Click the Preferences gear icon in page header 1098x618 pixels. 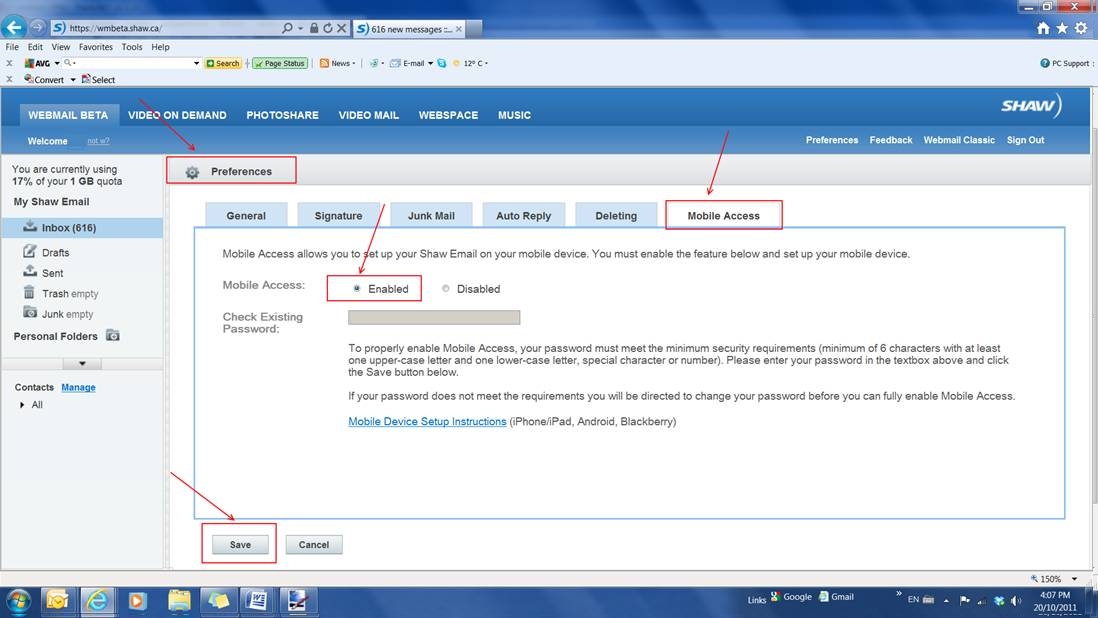[193, 171]
